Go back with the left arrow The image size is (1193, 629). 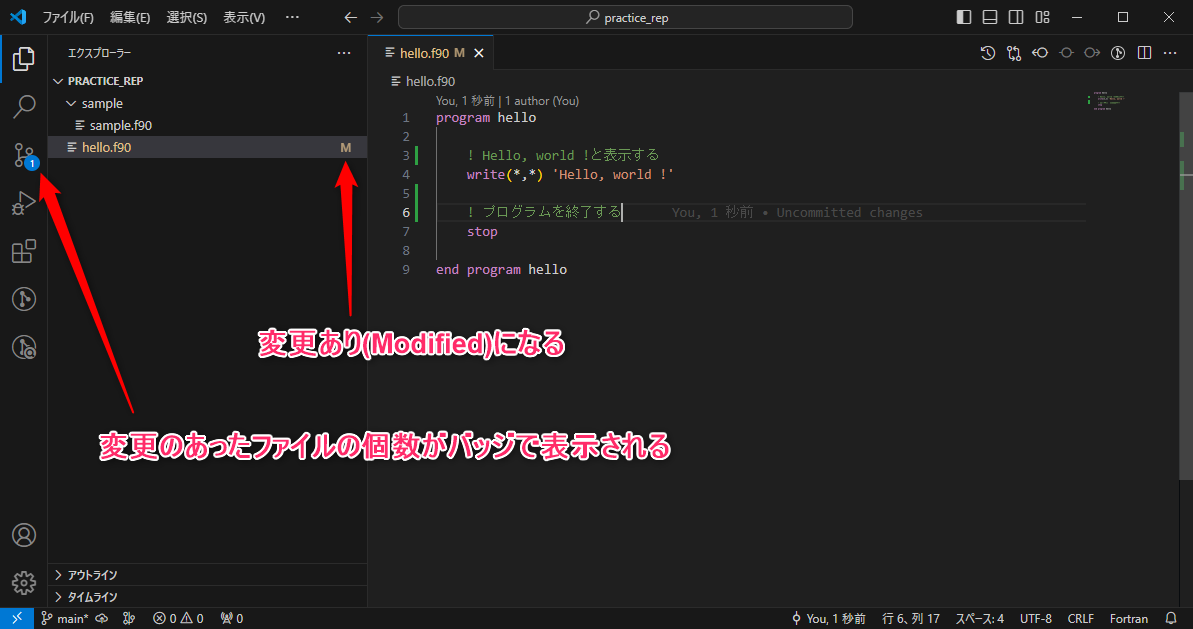pos(350,17)
